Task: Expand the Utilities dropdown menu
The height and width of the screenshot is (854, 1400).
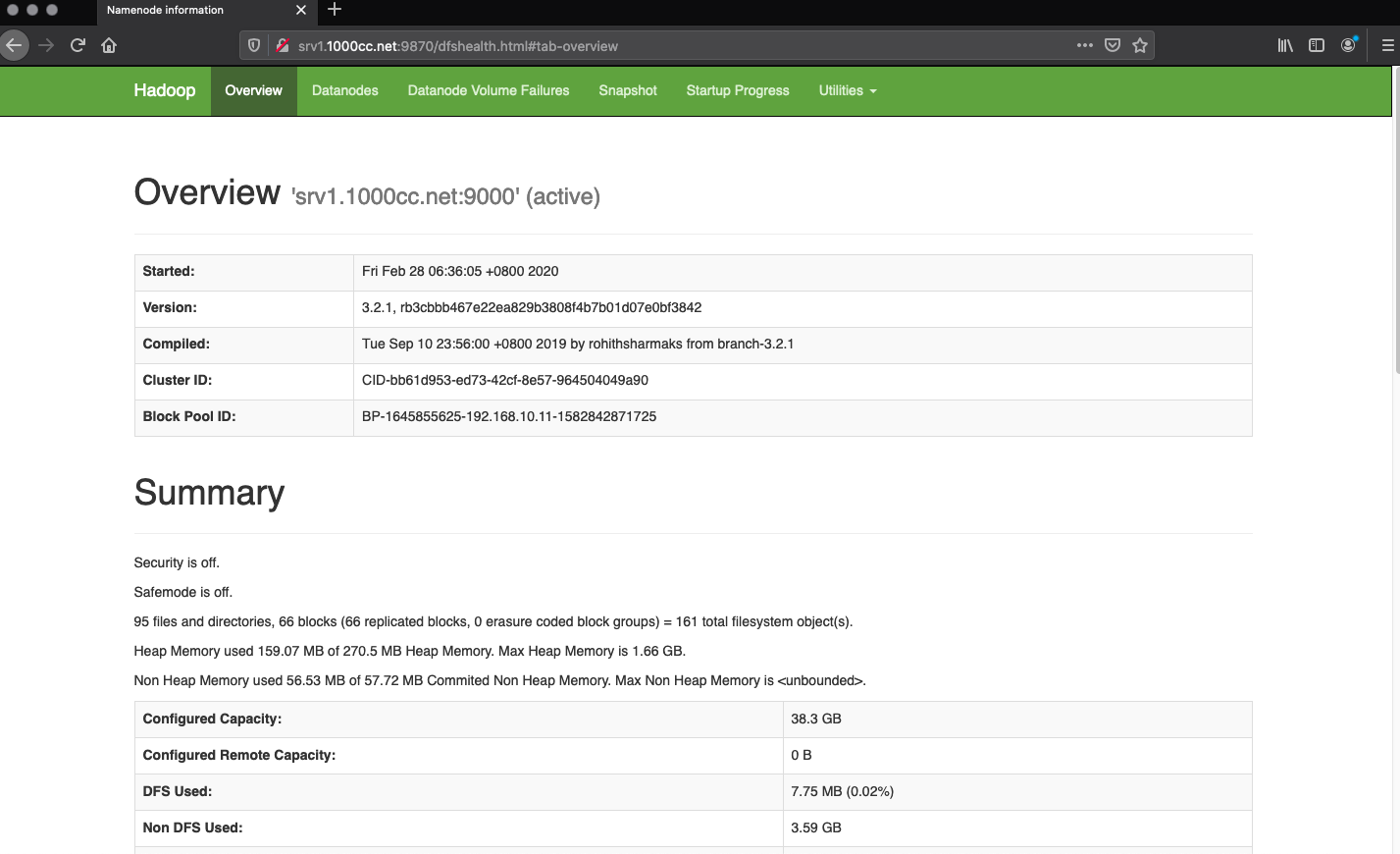Action: tap(848, 90)
